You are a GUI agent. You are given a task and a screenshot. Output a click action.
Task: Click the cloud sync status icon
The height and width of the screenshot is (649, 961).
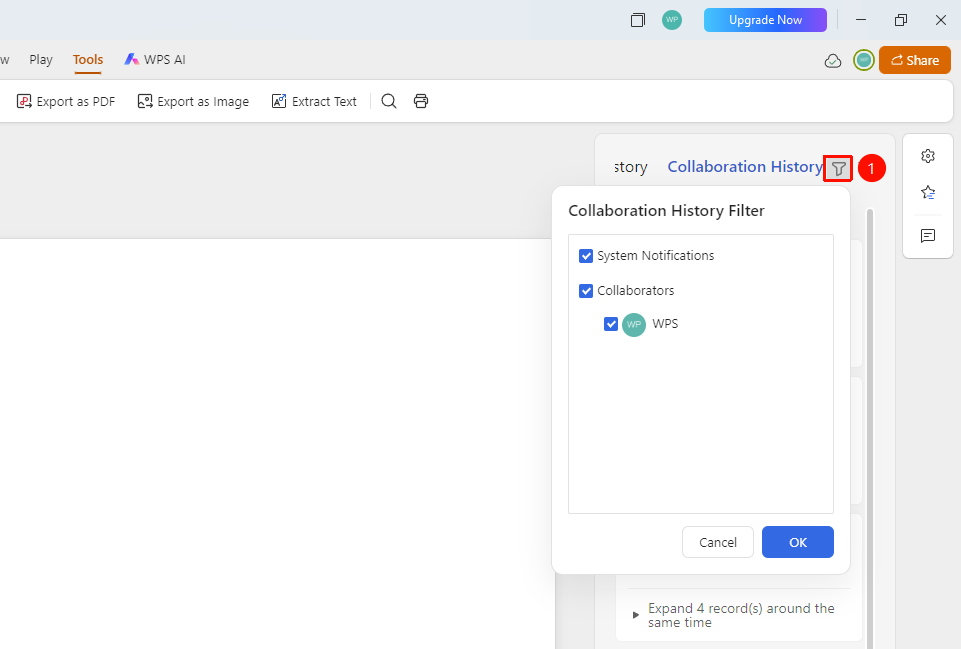coord(833,60)
